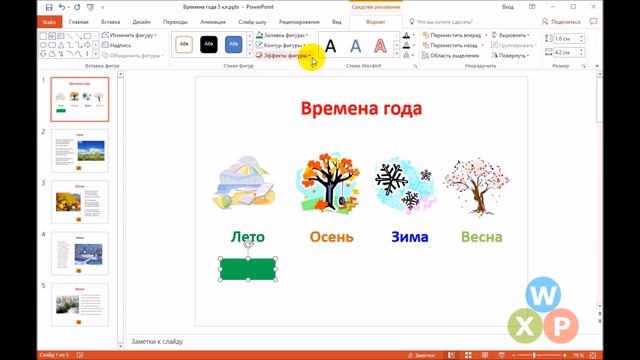Open text fill color button

click(407, 36)
